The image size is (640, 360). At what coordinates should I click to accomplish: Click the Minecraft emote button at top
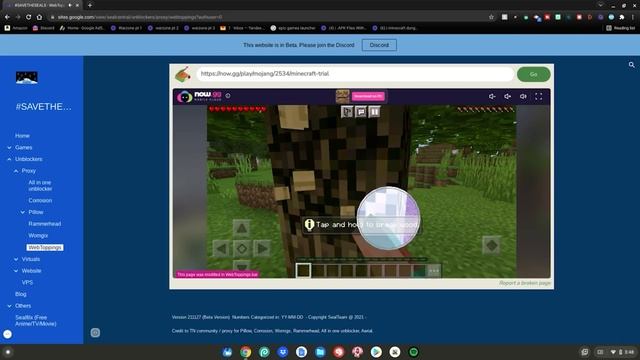point(347,111)
